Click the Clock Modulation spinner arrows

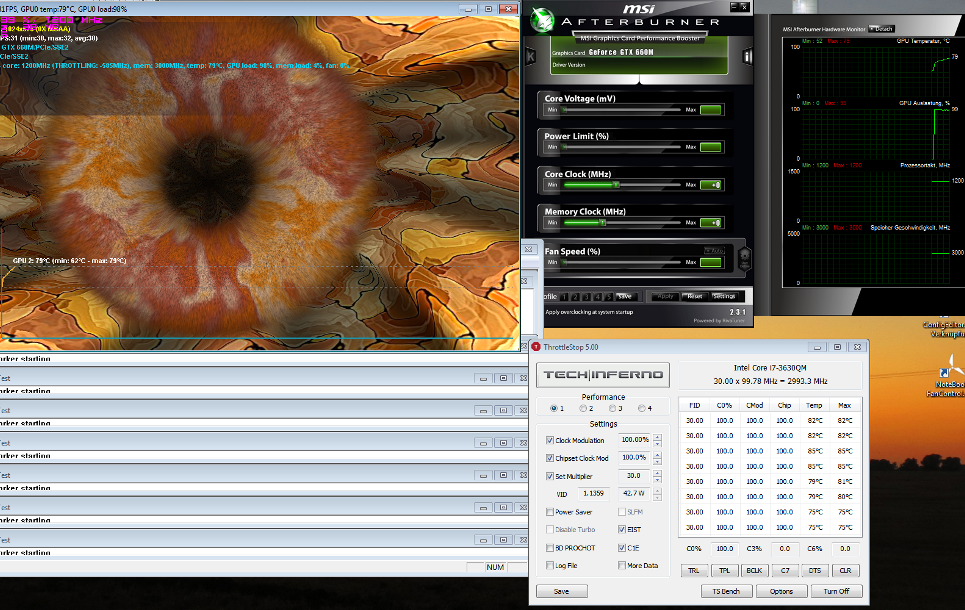coord(657,440)
